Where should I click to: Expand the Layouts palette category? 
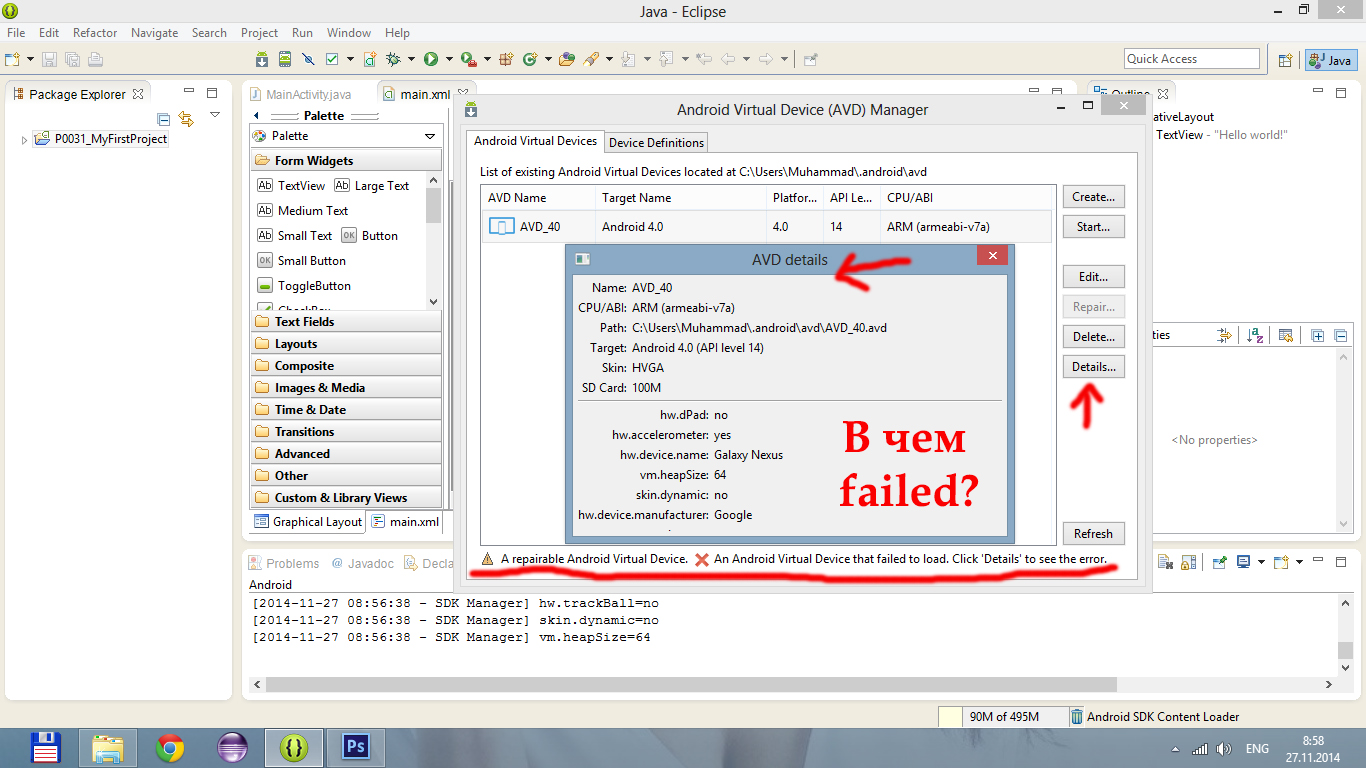click(345, 343)
